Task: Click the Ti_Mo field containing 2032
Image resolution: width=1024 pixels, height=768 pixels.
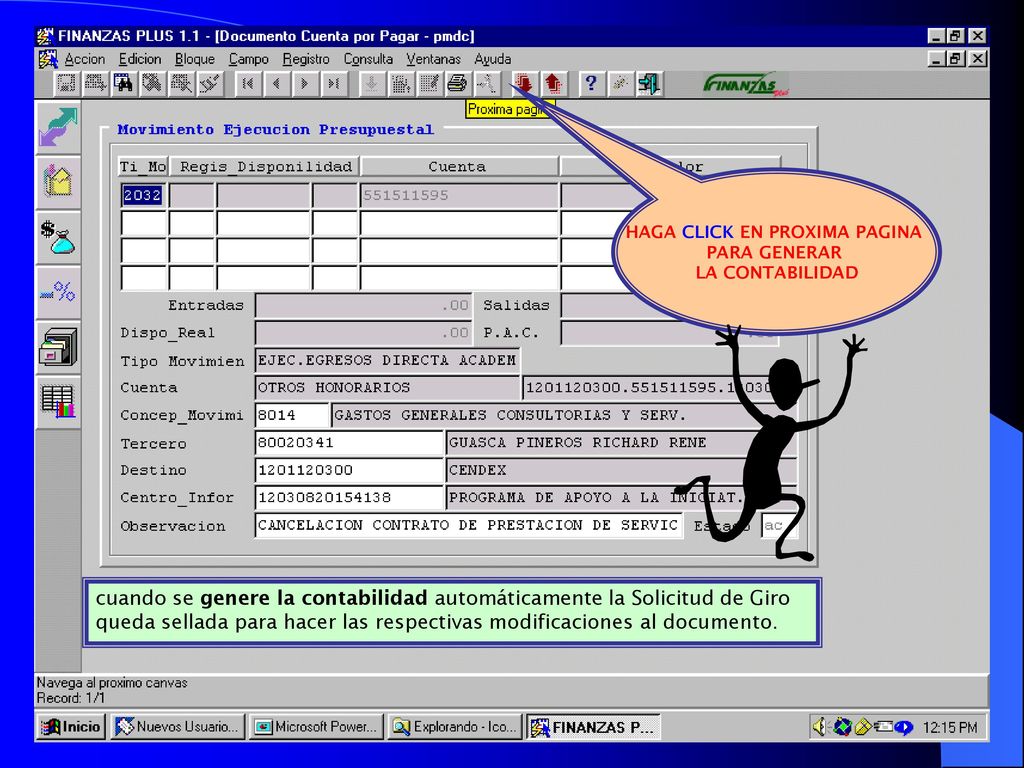Action: [143, 195]
